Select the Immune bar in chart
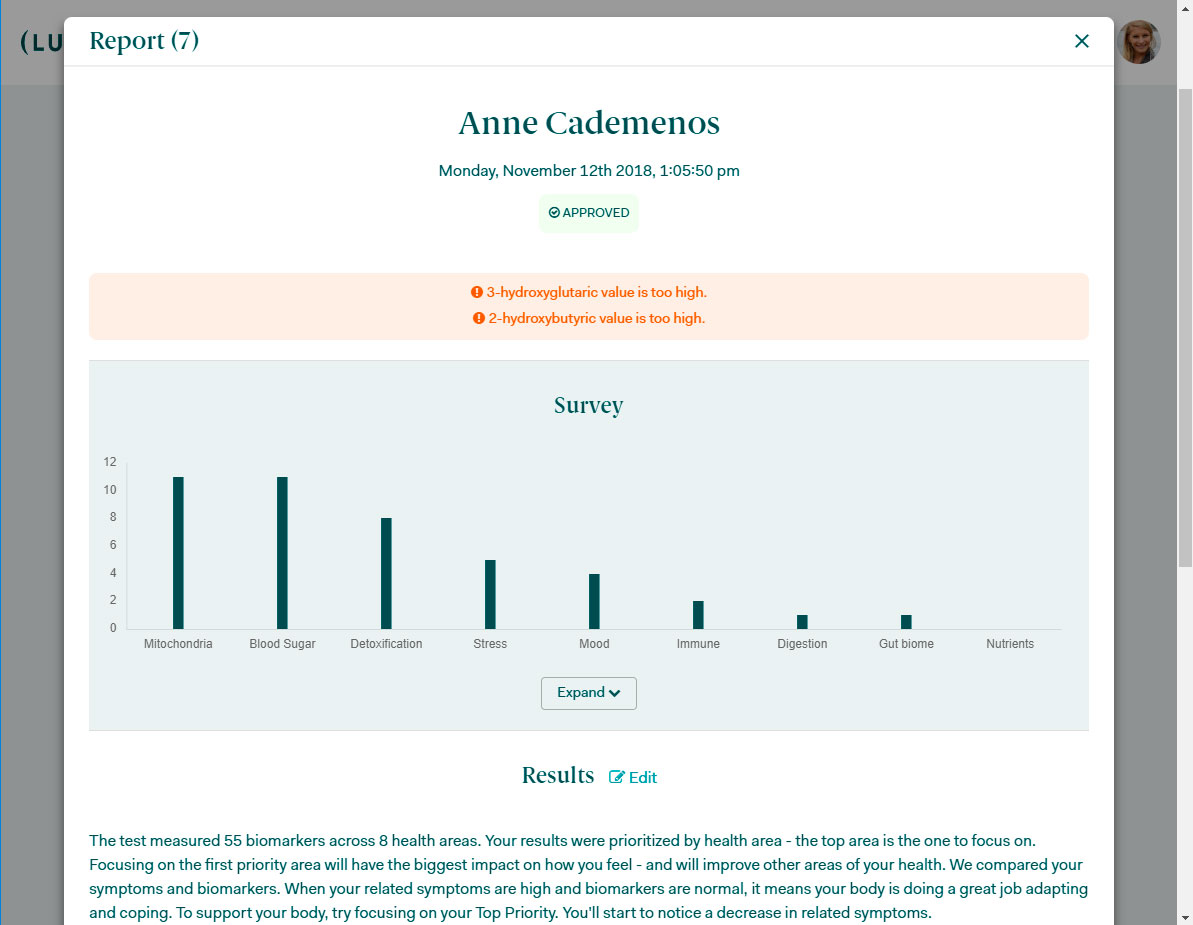Image resolution: width=1193 pixels, height=925 pixels. coord(698,615)
